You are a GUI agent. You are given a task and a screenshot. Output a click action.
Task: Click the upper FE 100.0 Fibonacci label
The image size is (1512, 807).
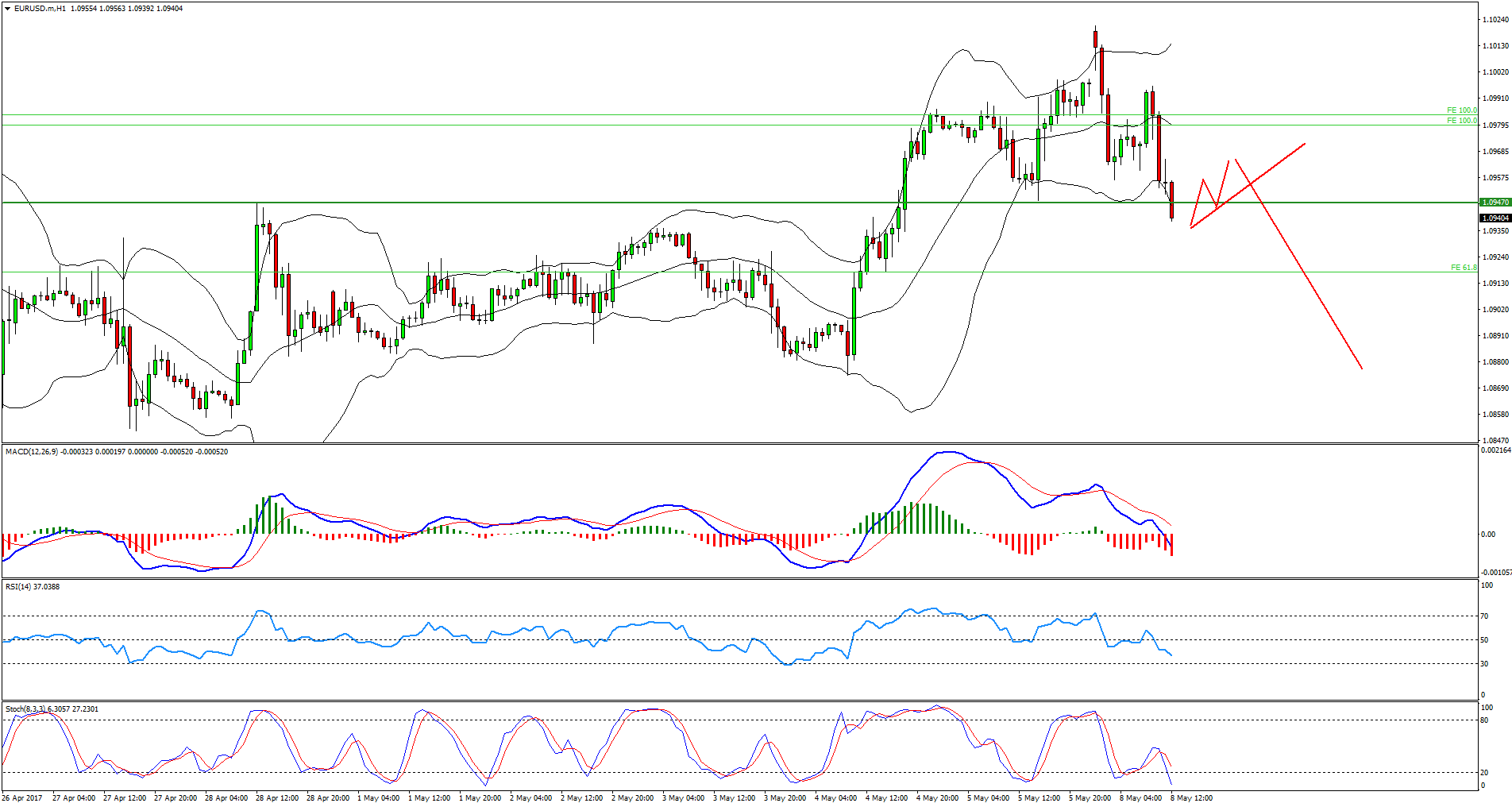tap(1461, 110)
